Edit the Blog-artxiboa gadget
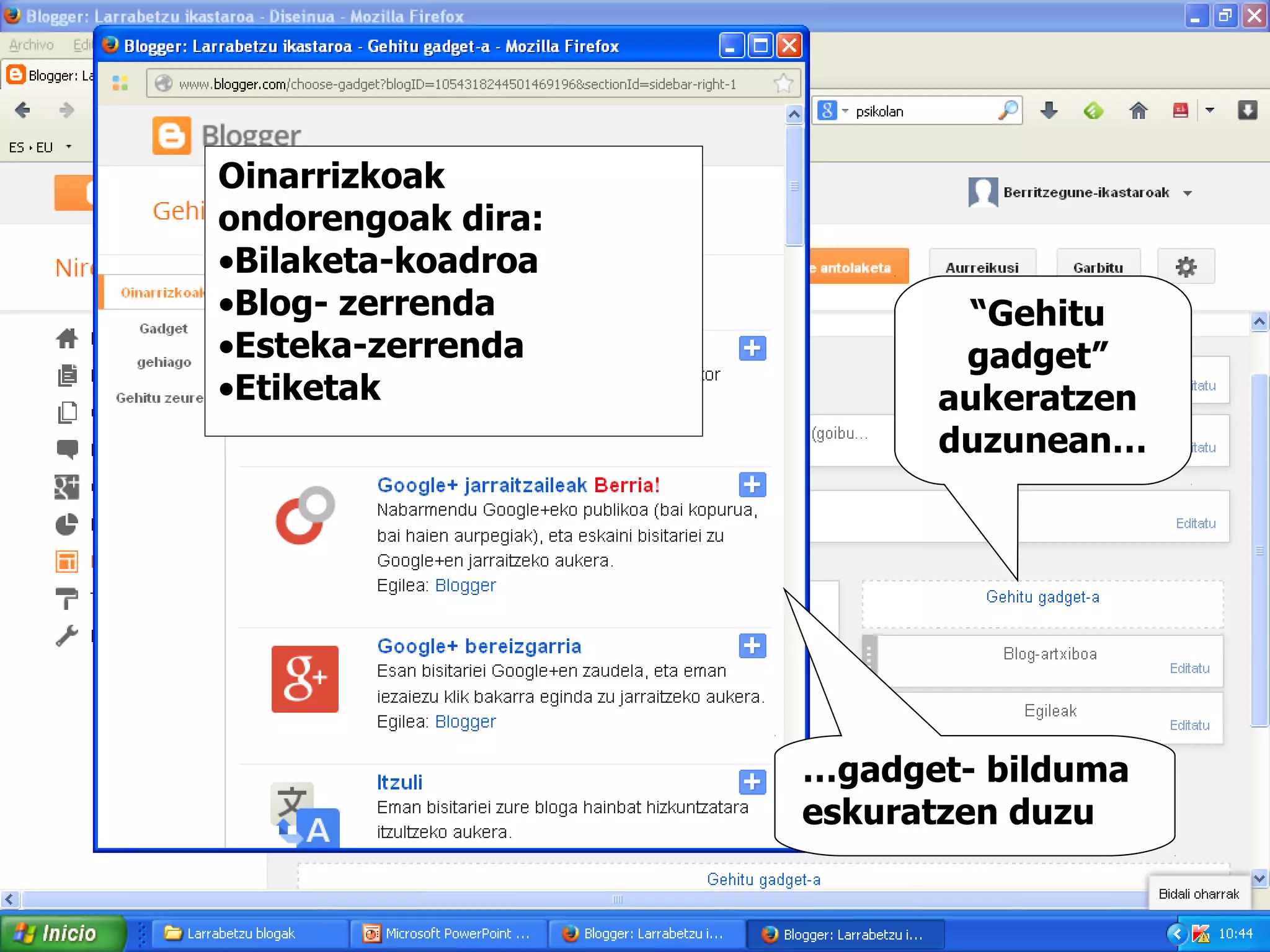The image size is (1270, 952). coord(1189,668)
